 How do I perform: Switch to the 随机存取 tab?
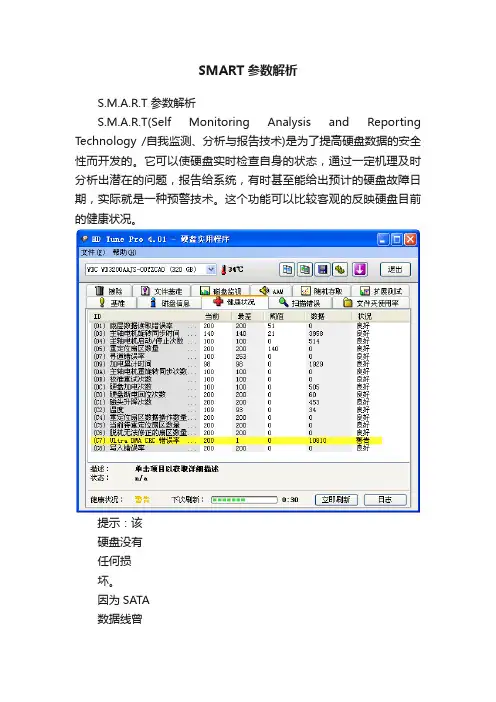(321, 291)
